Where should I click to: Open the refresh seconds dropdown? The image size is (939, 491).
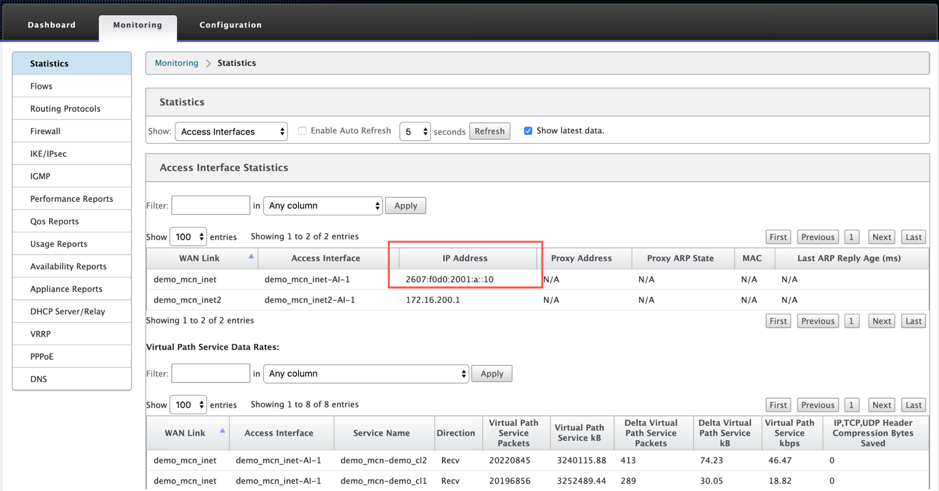tap(415, 132)
